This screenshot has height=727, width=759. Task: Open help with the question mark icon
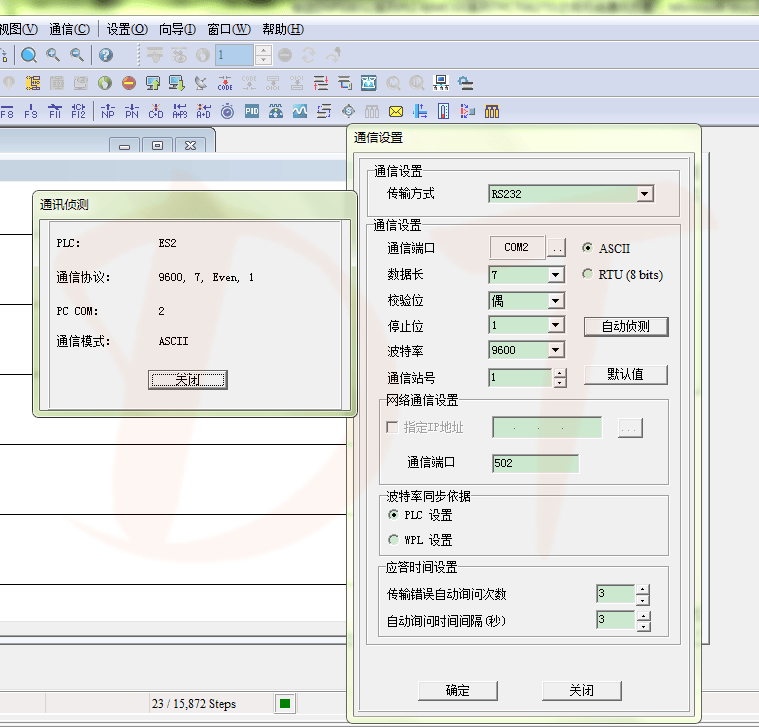[106, 55]
